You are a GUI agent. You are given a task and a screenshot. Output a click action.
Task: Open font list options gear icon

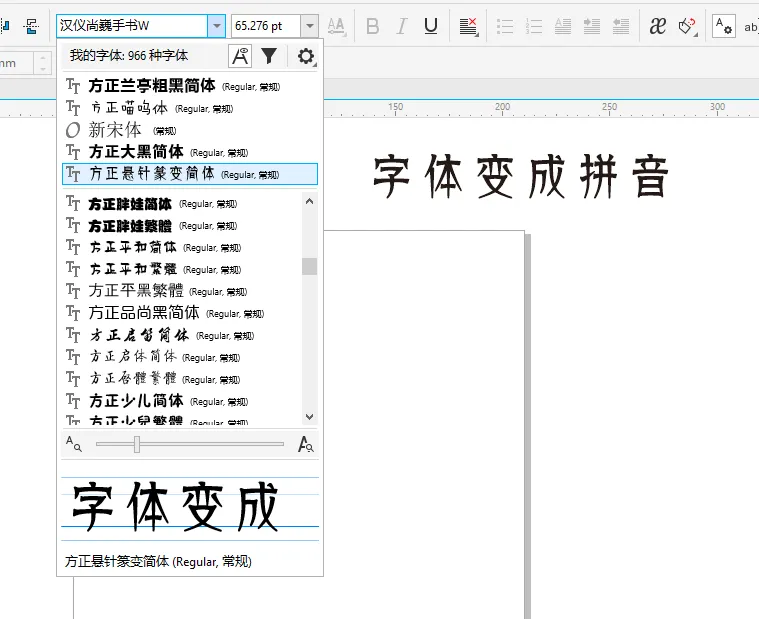click(x=306, y=56)
